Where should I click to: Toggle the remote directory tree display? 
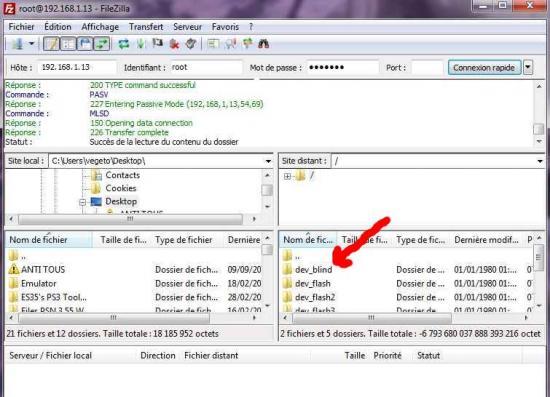click(85, 44)
